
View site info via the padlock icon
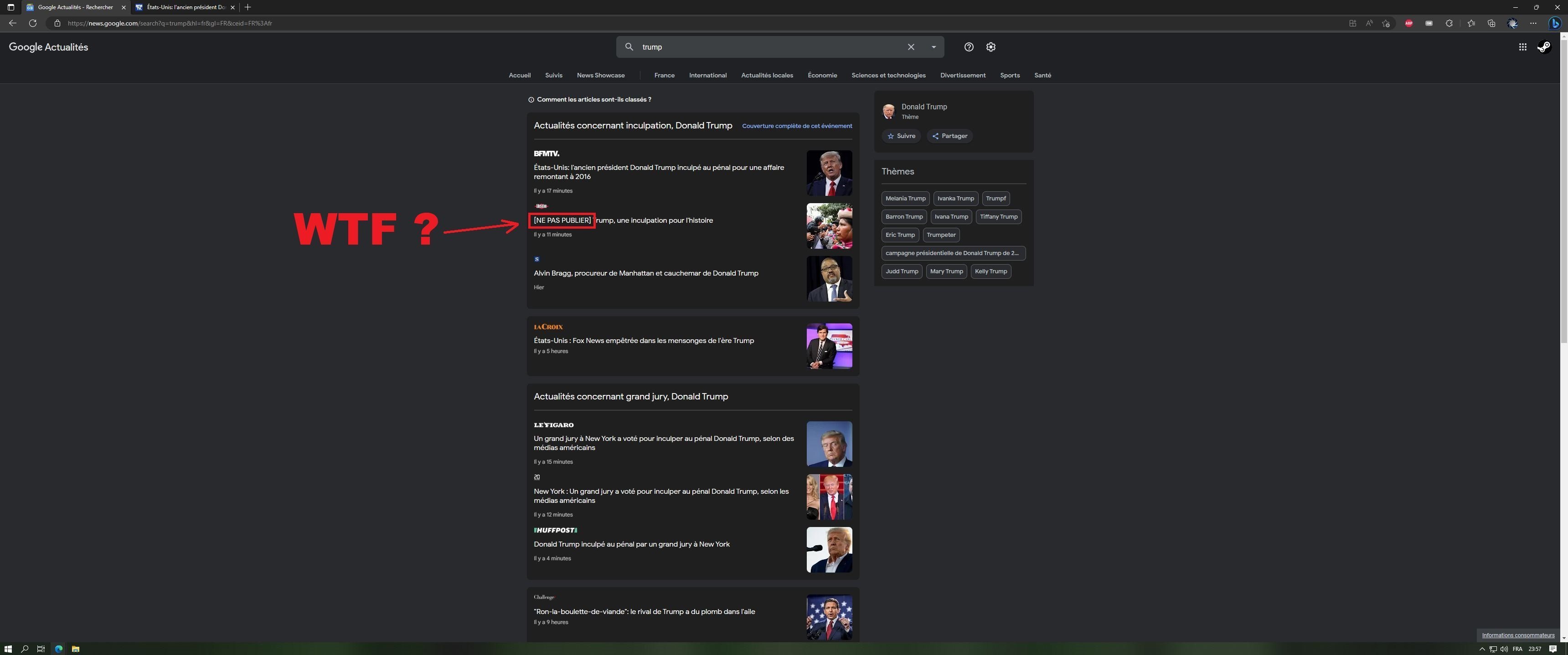(x=57, y=23)
